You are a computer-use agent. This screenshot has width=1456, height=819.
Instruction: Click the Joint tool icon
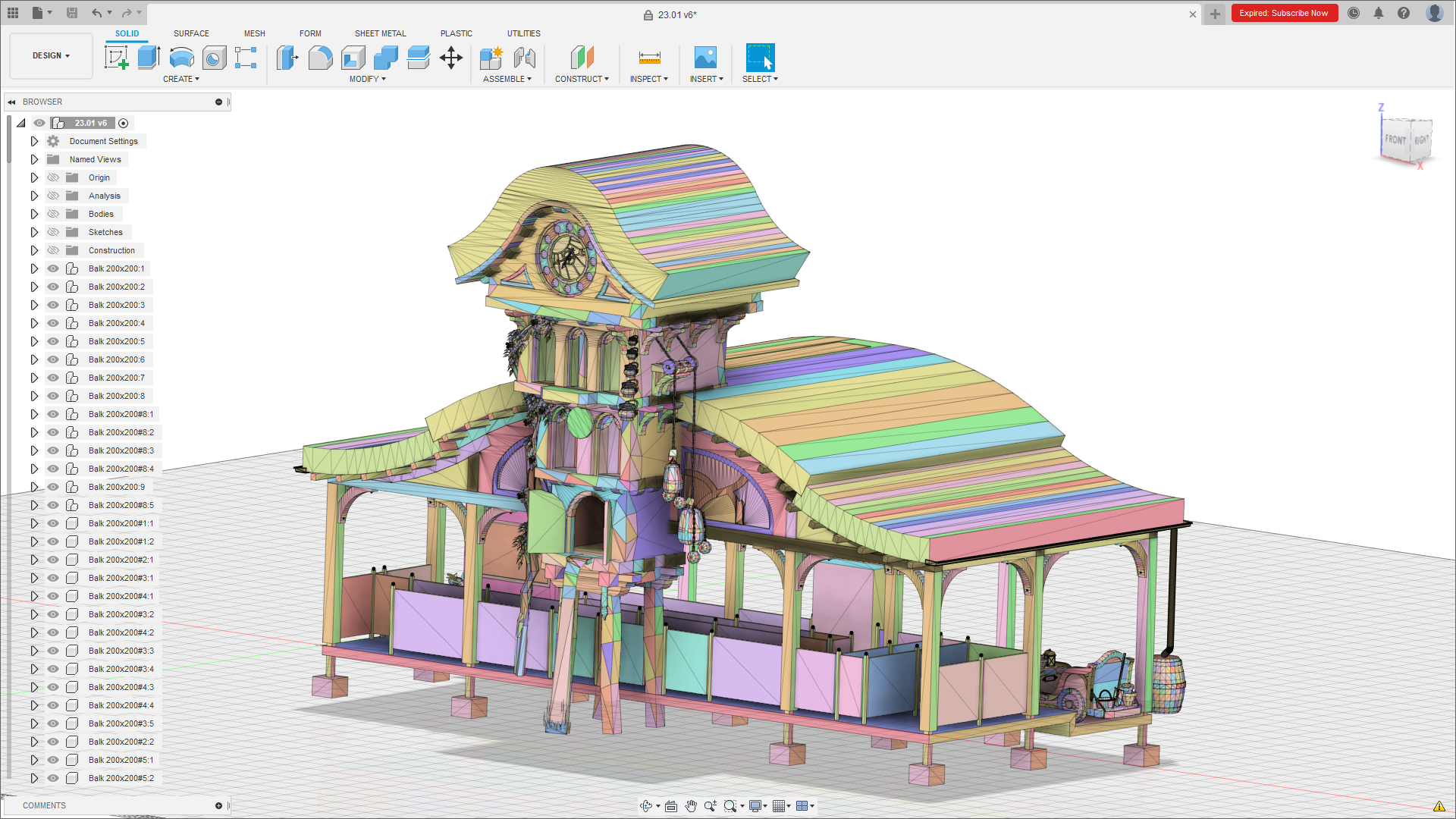point(524,58)
